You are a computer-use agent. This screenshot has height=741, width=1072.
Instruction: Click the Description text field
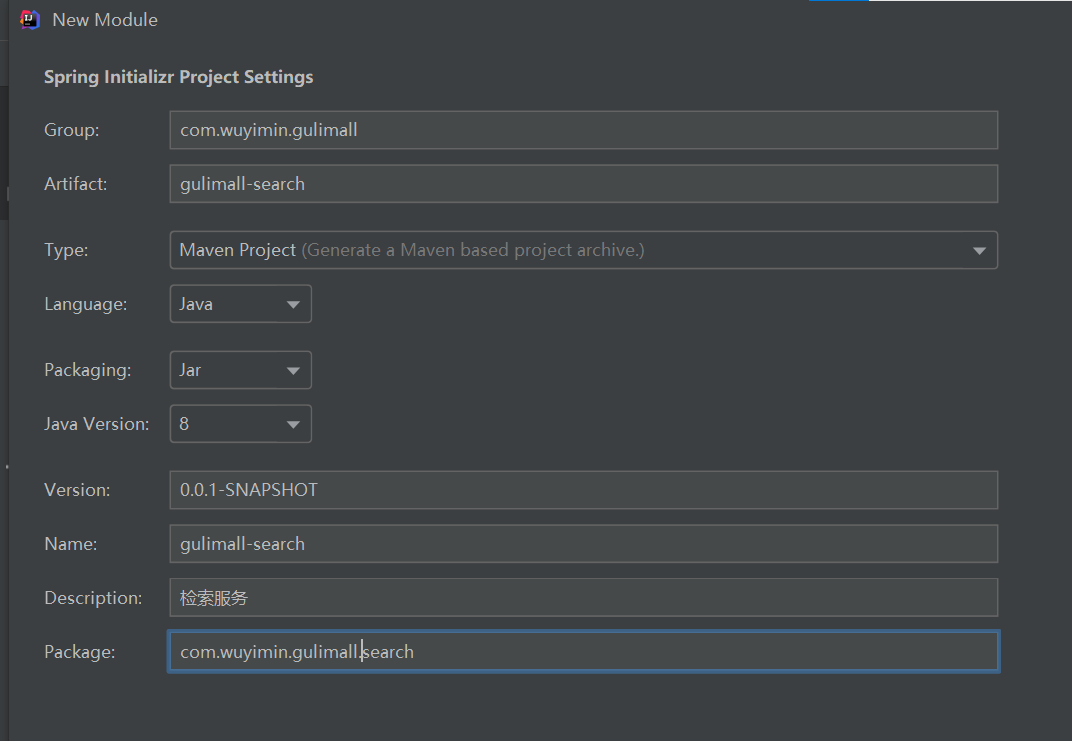point(583,598)
